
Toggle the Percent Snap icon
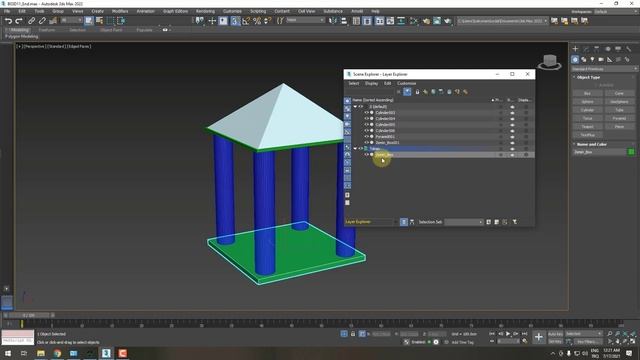click(257, 21)
